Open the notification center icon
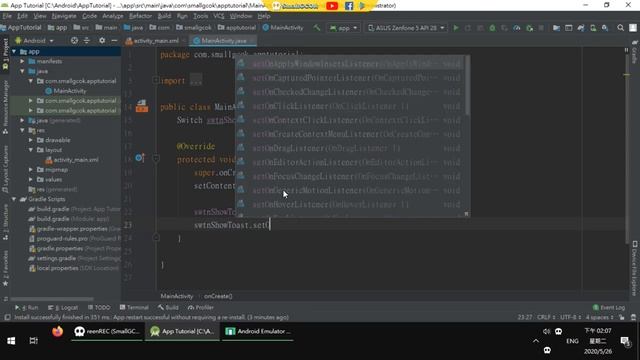The image size is (640, 360). (x=624, y=340)
